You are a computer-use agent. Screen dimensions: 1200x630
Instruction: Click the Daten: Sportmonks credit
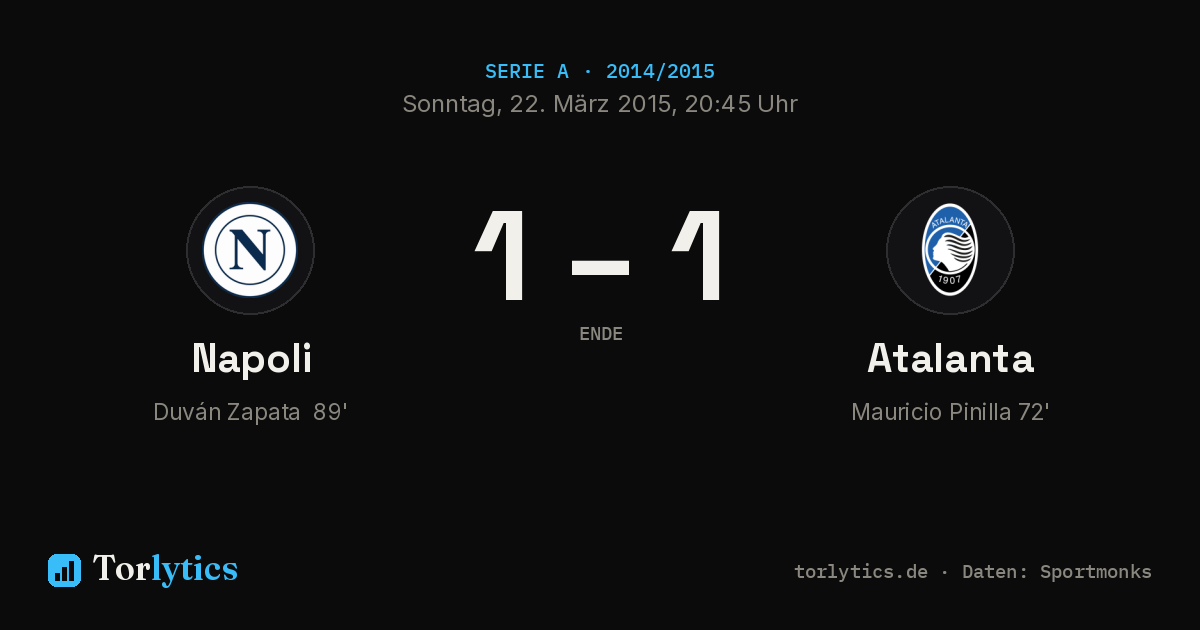(x=1057, y=572)
